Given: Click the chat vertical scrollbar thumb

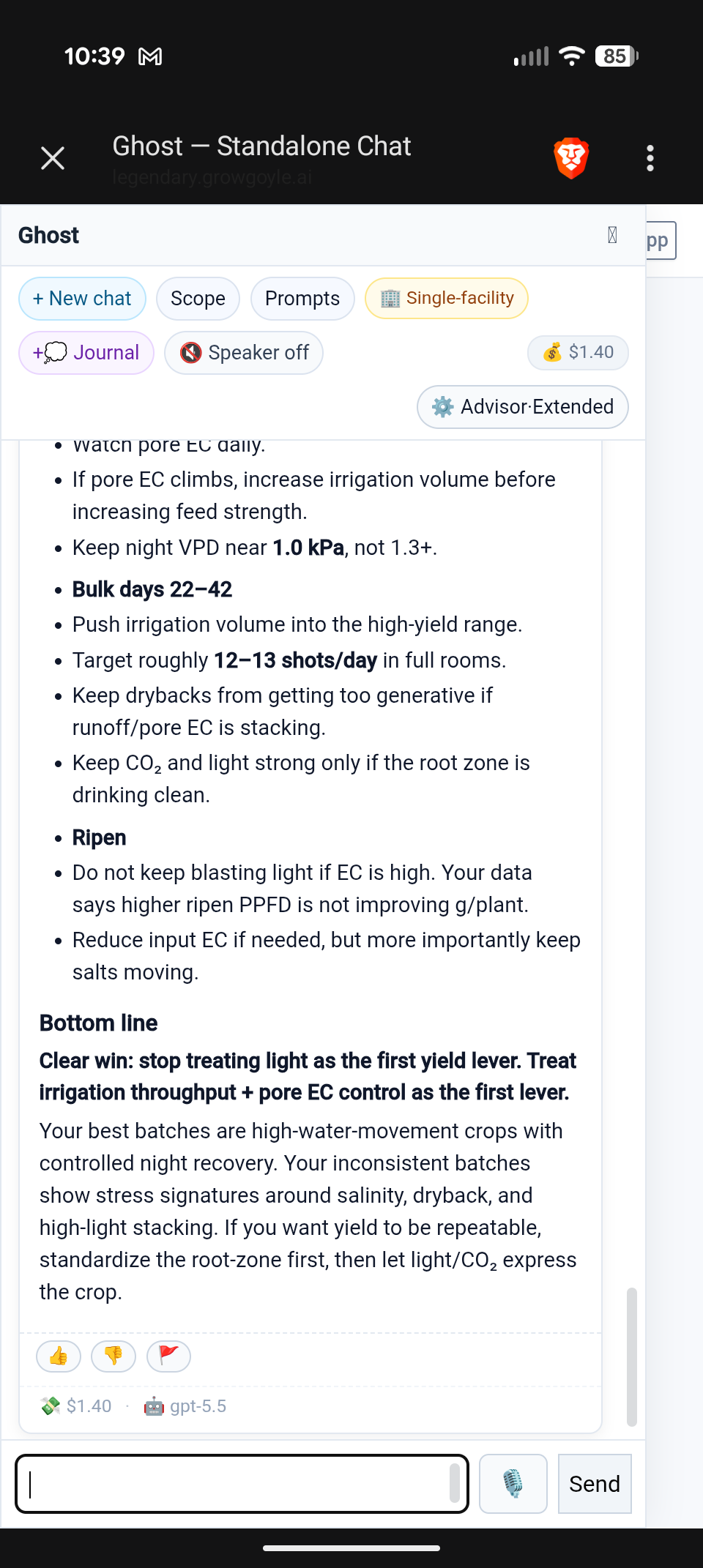Looking at the screenshot, I should coord(632,1356).
